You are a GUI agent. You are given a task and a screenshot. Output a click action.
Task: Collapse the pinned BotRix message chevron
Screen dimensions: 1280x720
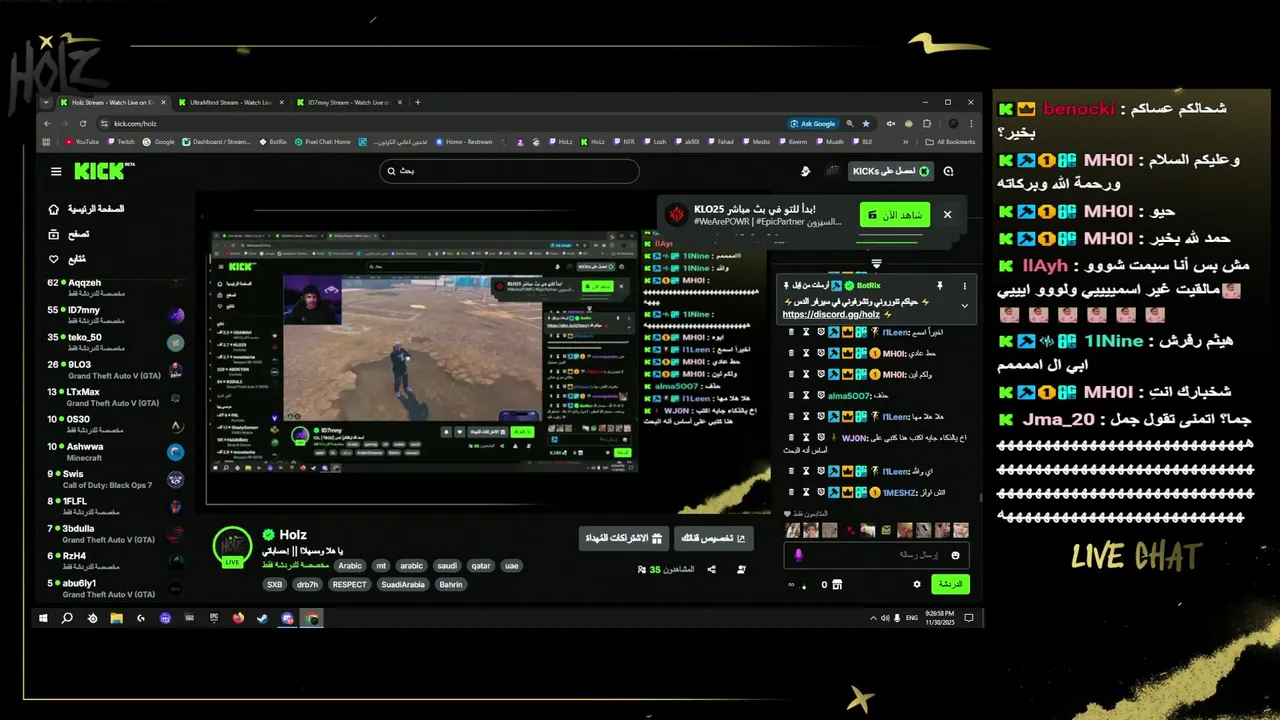(964, 305)
